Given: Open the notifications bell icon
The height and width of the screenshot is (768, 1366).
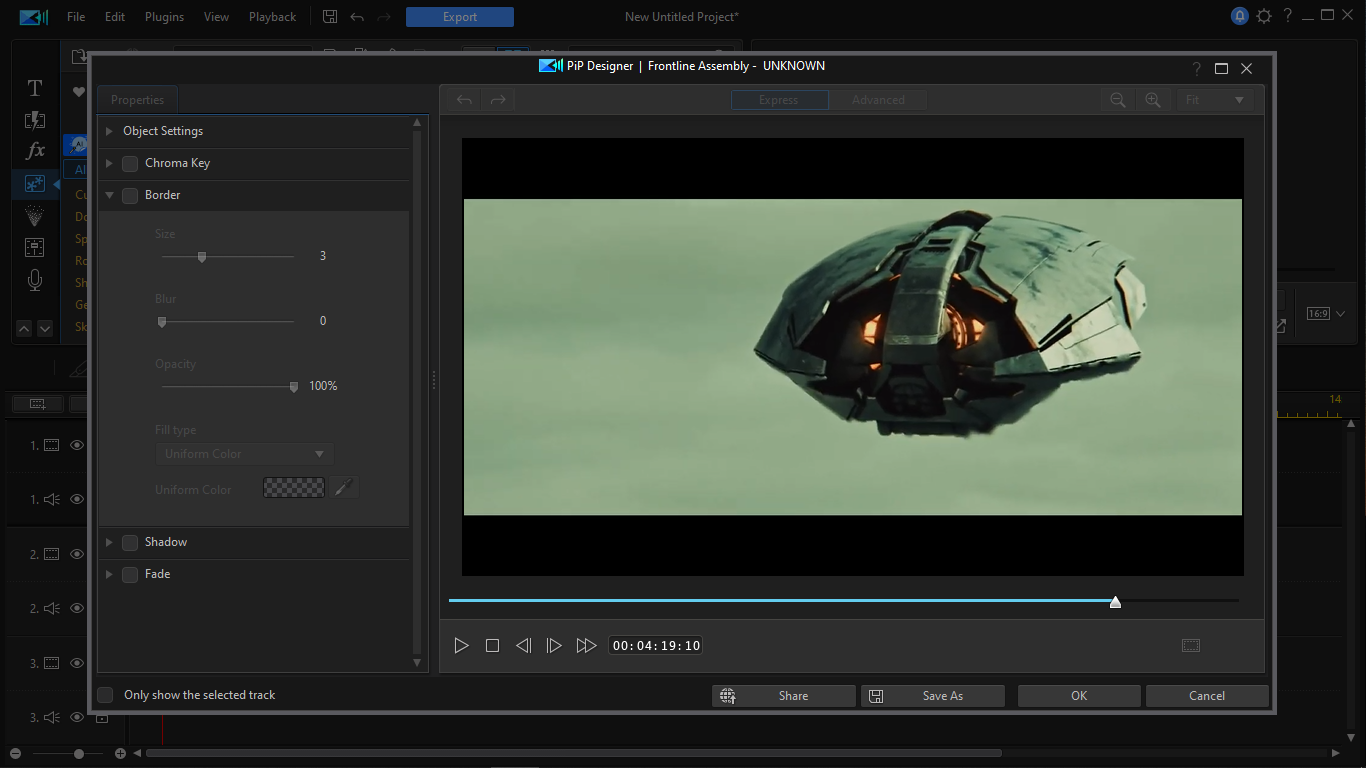Looking at the screenshot, I should coord(1240,16).
